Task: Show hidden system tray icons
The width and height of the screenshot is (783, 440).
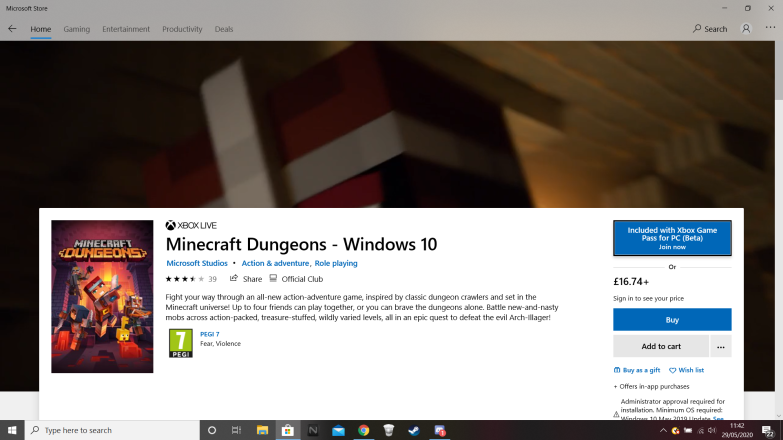Action: point(663,431)
